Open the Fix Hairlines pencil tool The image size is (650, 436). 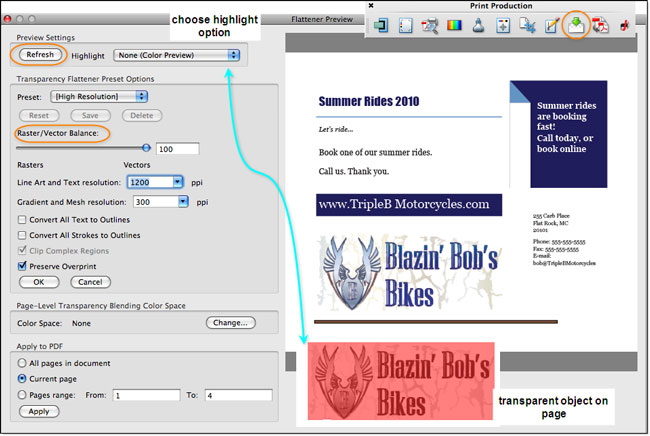pos(552,26)
